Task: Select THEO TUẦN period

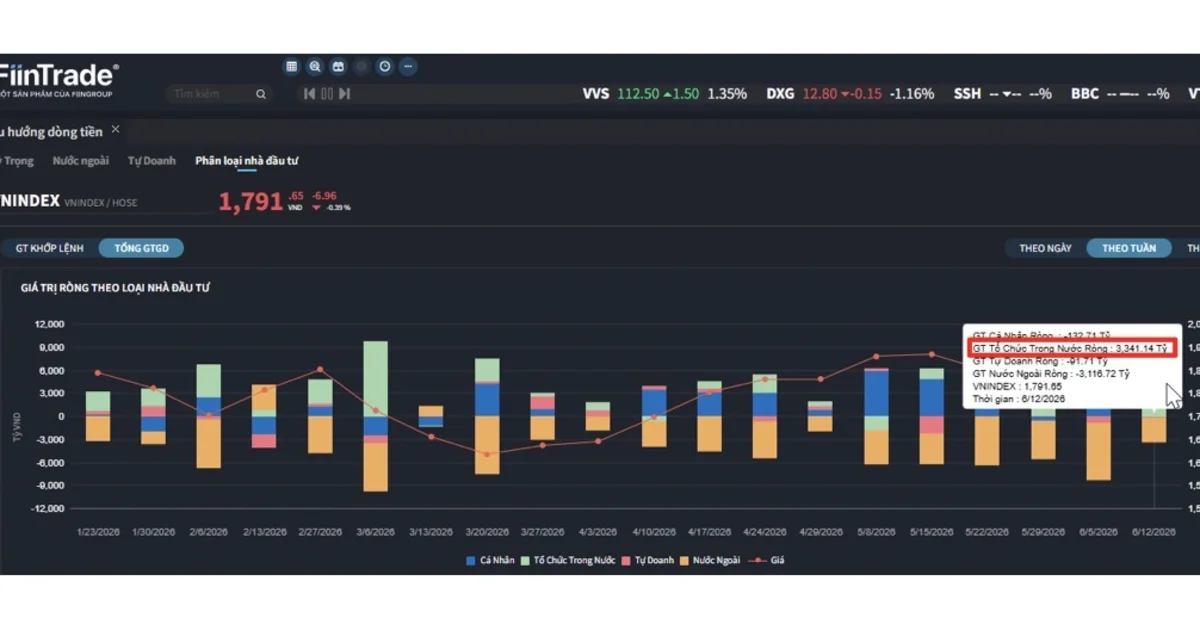Action: coord(1129,248)
